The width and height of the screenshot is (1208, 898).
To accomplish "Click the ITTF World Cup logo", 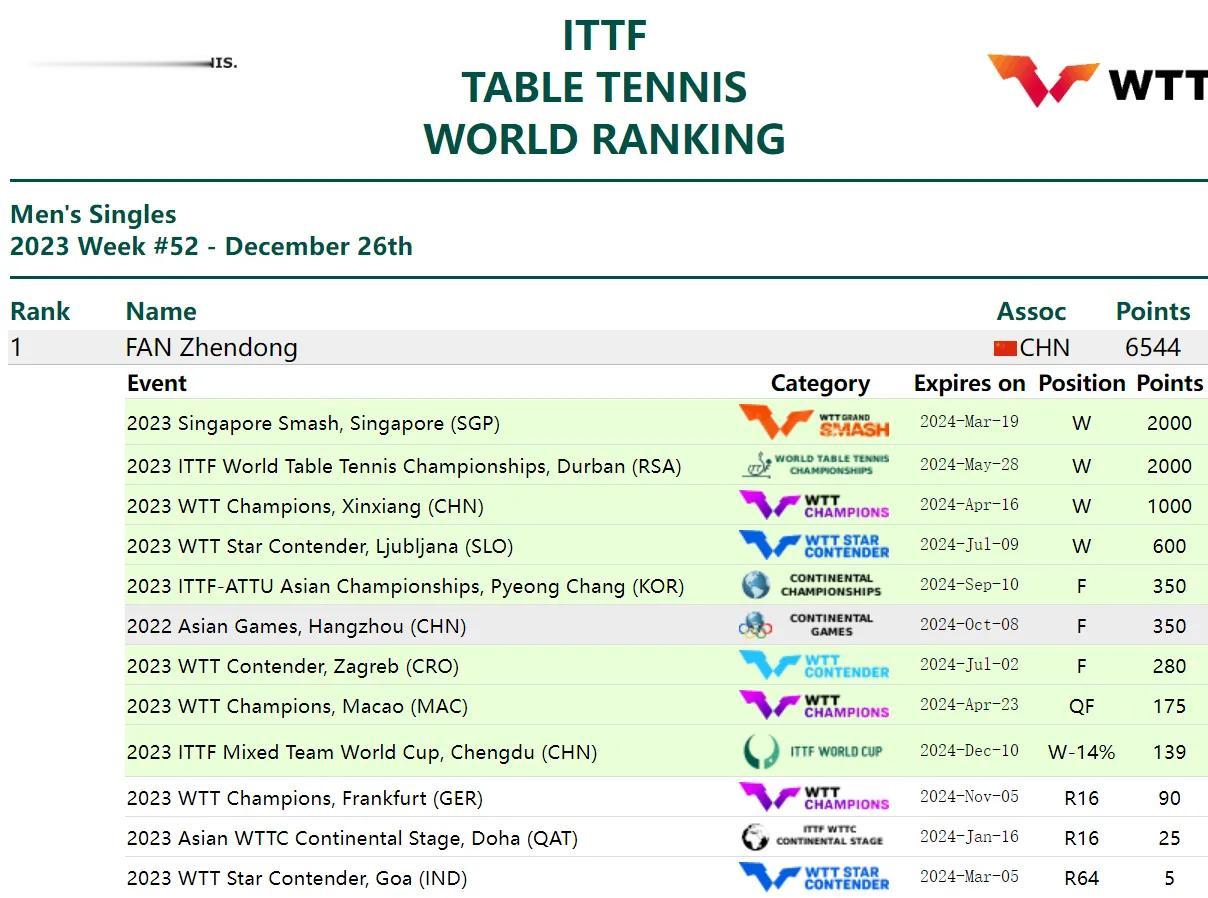I will click(813, 751).
